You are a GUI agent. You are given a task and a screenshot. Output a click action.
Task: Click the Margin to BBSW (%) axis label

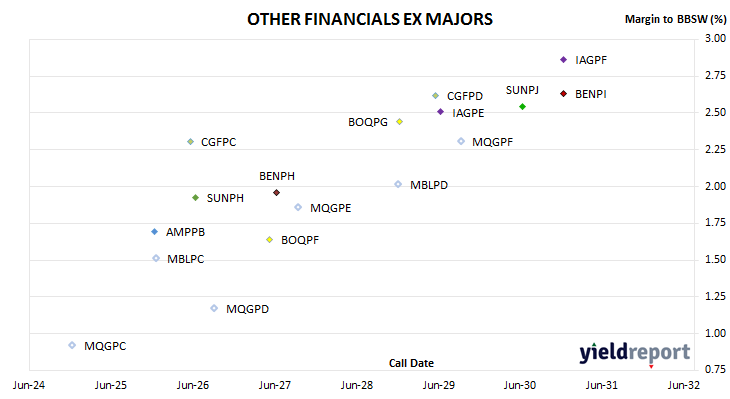point(675,19)
